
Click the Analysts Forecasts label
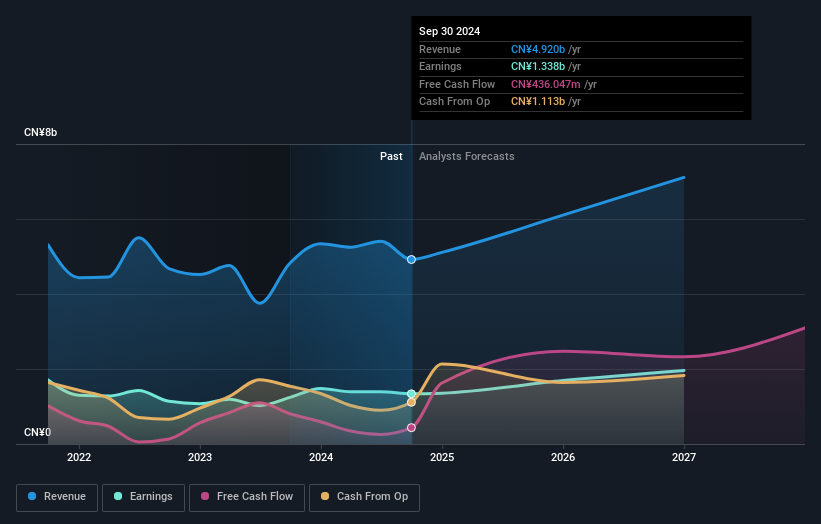point(467,157)
